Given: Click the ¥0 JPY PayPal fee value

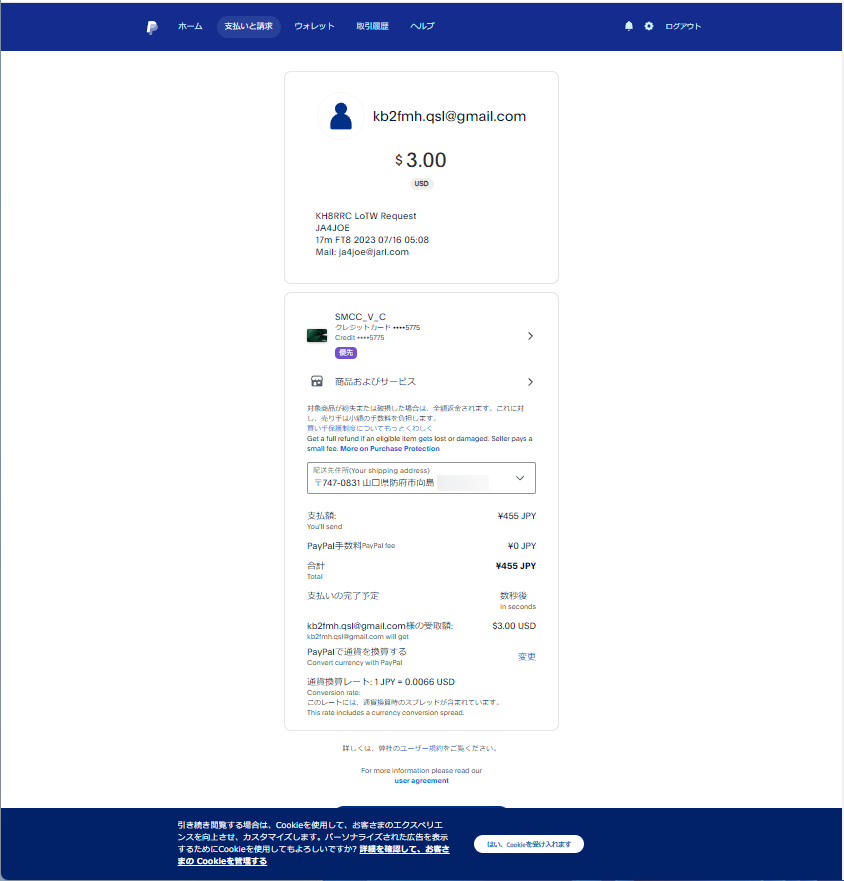Looking at the screenshot, I should (x=521, y=546).
